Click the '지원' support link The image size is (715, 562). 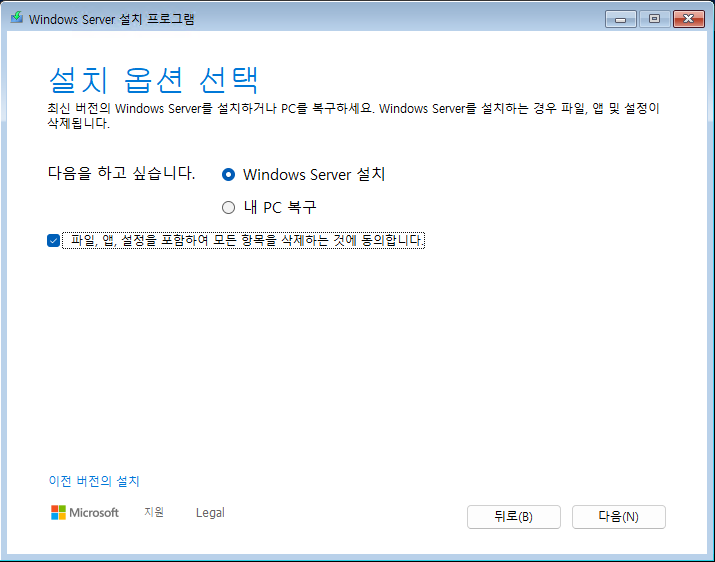(x=154, y=512)
